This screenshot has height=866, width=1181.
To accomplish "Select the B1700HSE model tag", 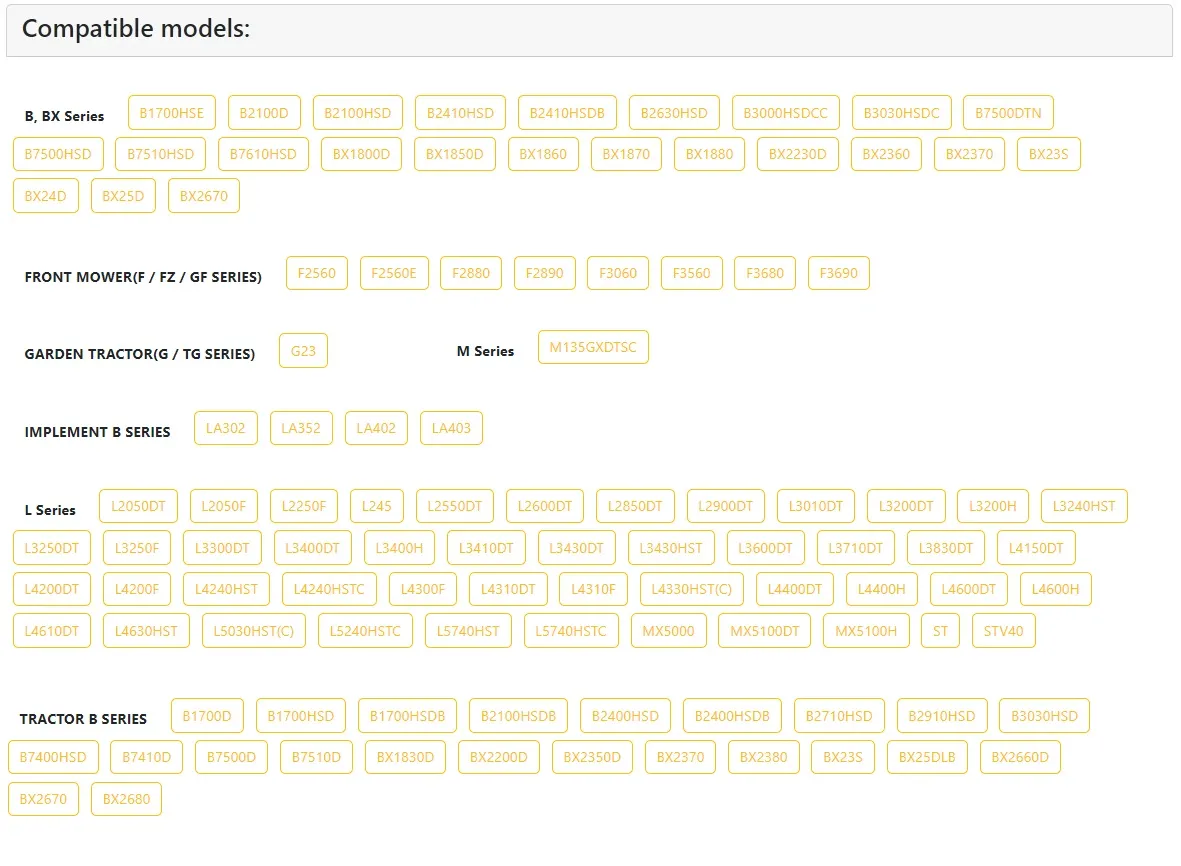I will click(x=172, y=113).
